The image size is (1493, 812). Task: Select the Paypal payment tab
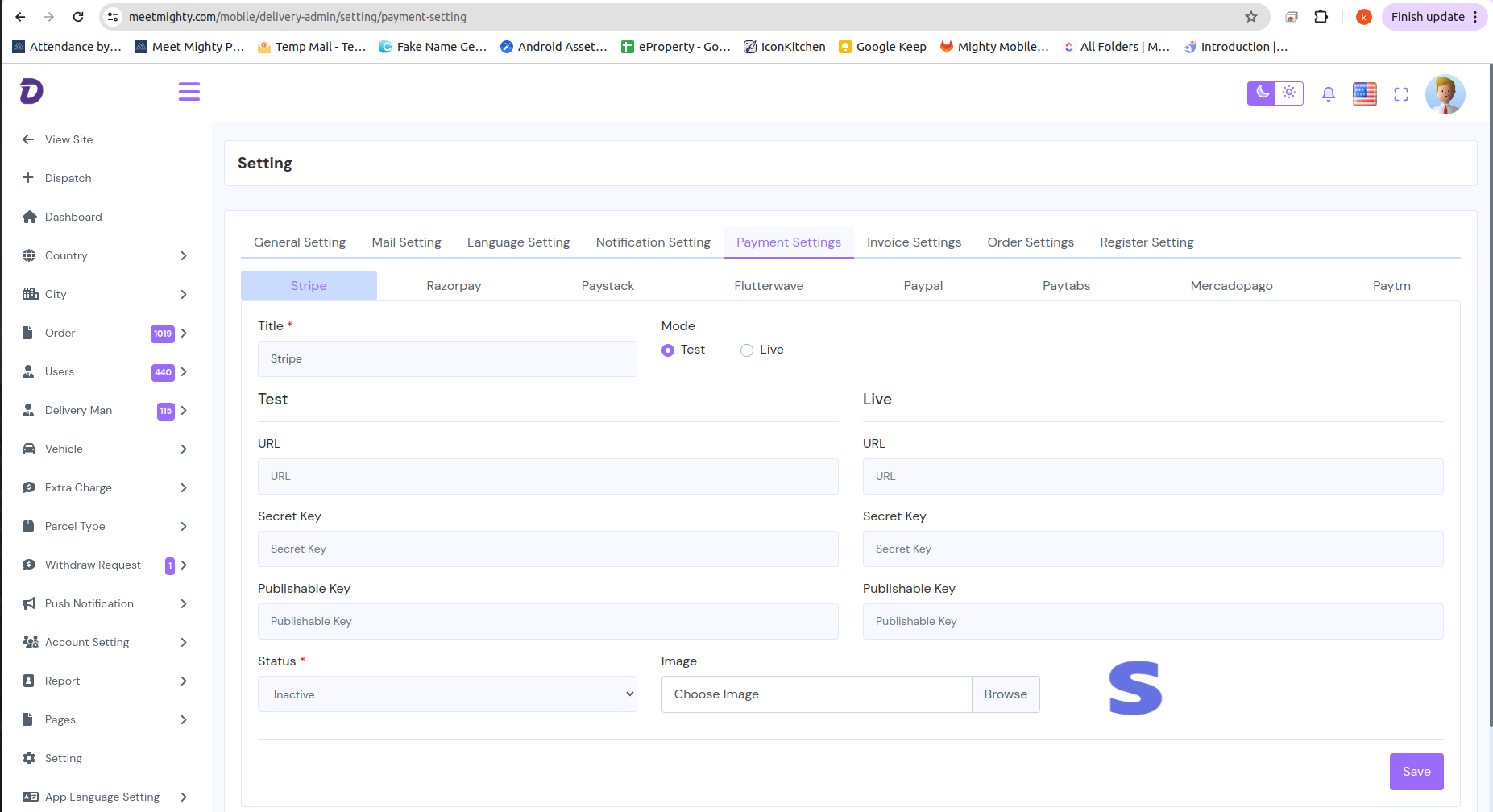point(923,286)
